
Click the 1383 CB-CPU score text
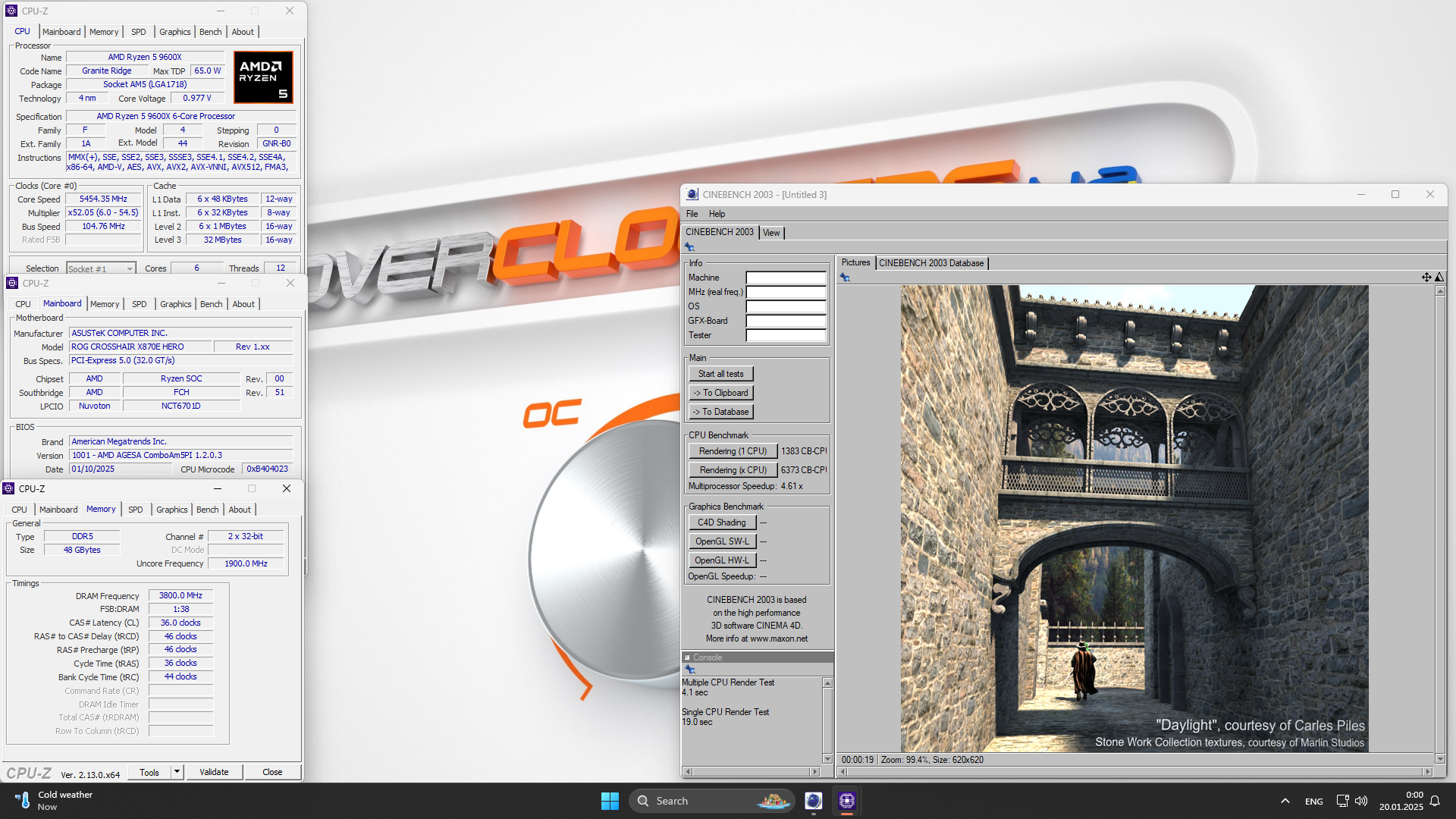point(803,451)
